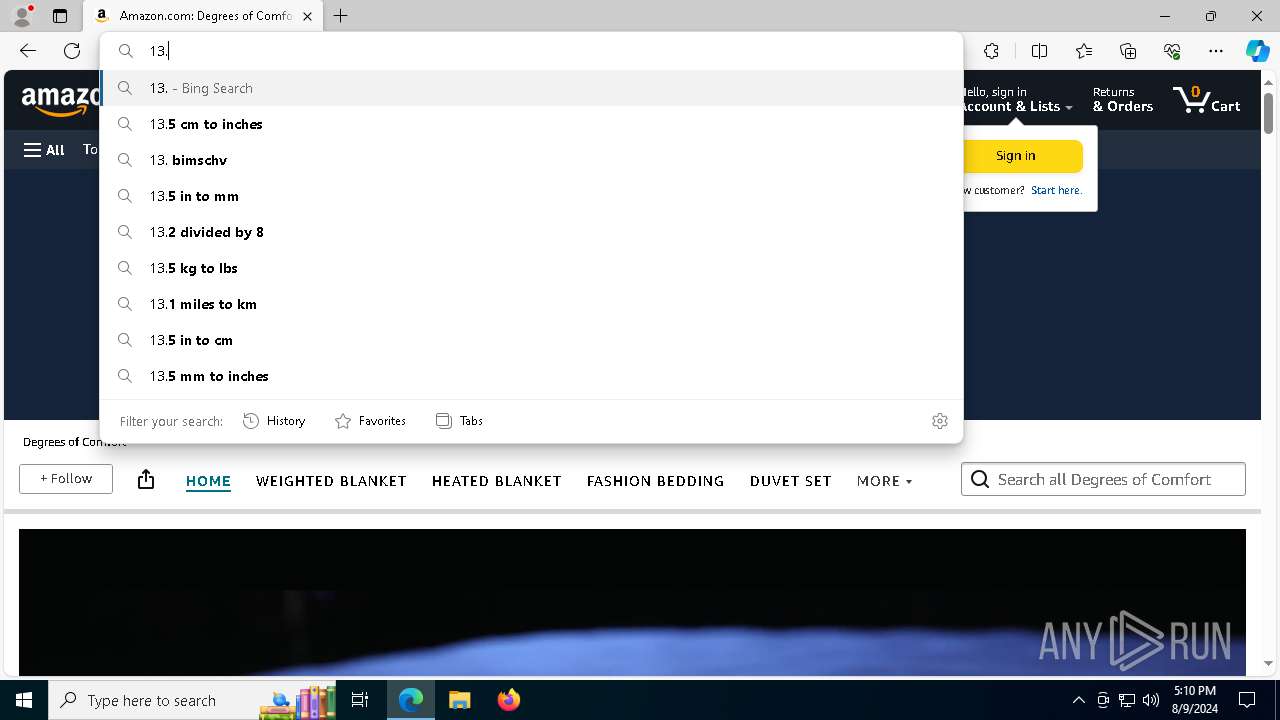The image size is (1280, 720).
Task: Choose the '13.5 mm to inches' suggestion
Action: [531, 376]
